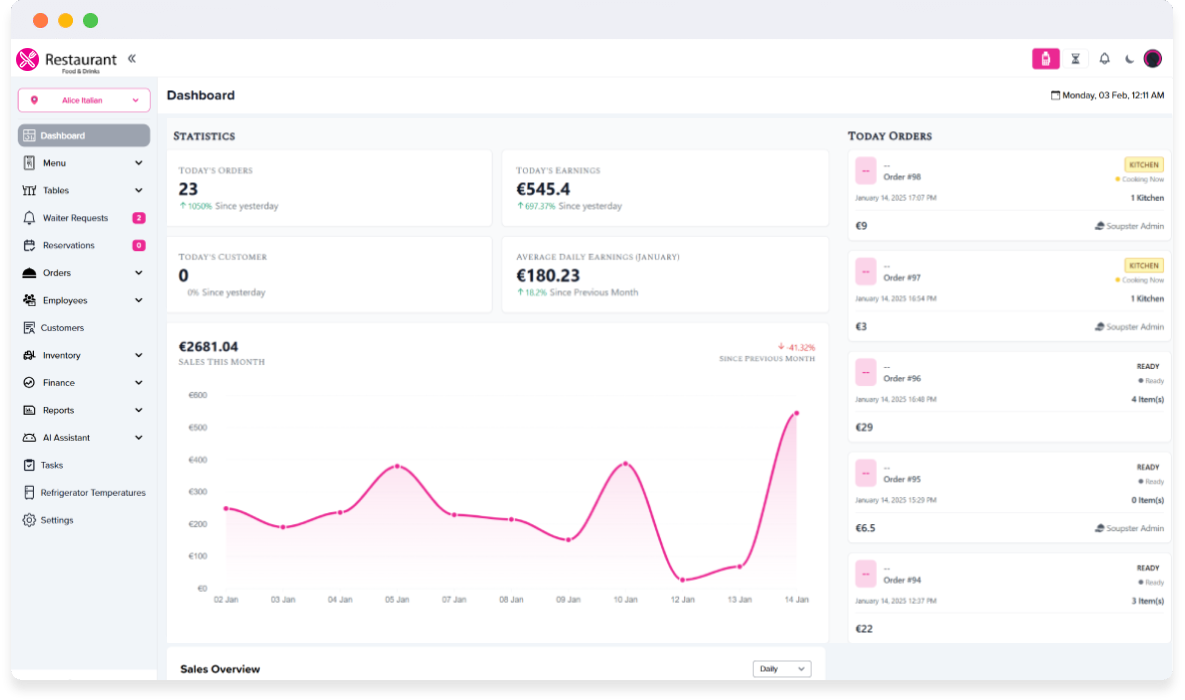Click the Orders cloche icon
1185x700 pixels.
coord(29,273)
